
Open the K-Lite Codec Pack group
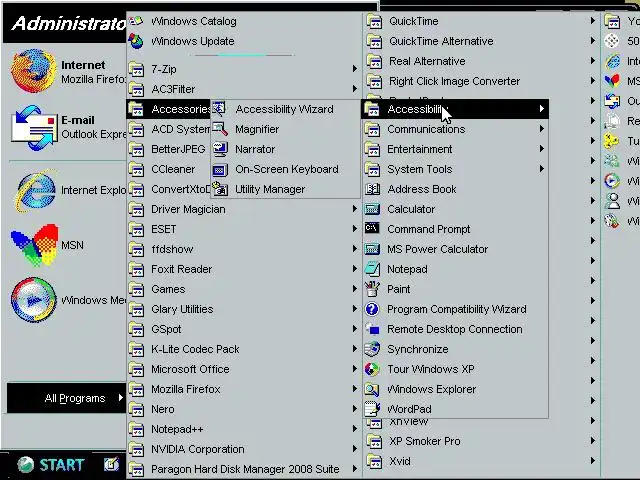(x=244, y=349)
